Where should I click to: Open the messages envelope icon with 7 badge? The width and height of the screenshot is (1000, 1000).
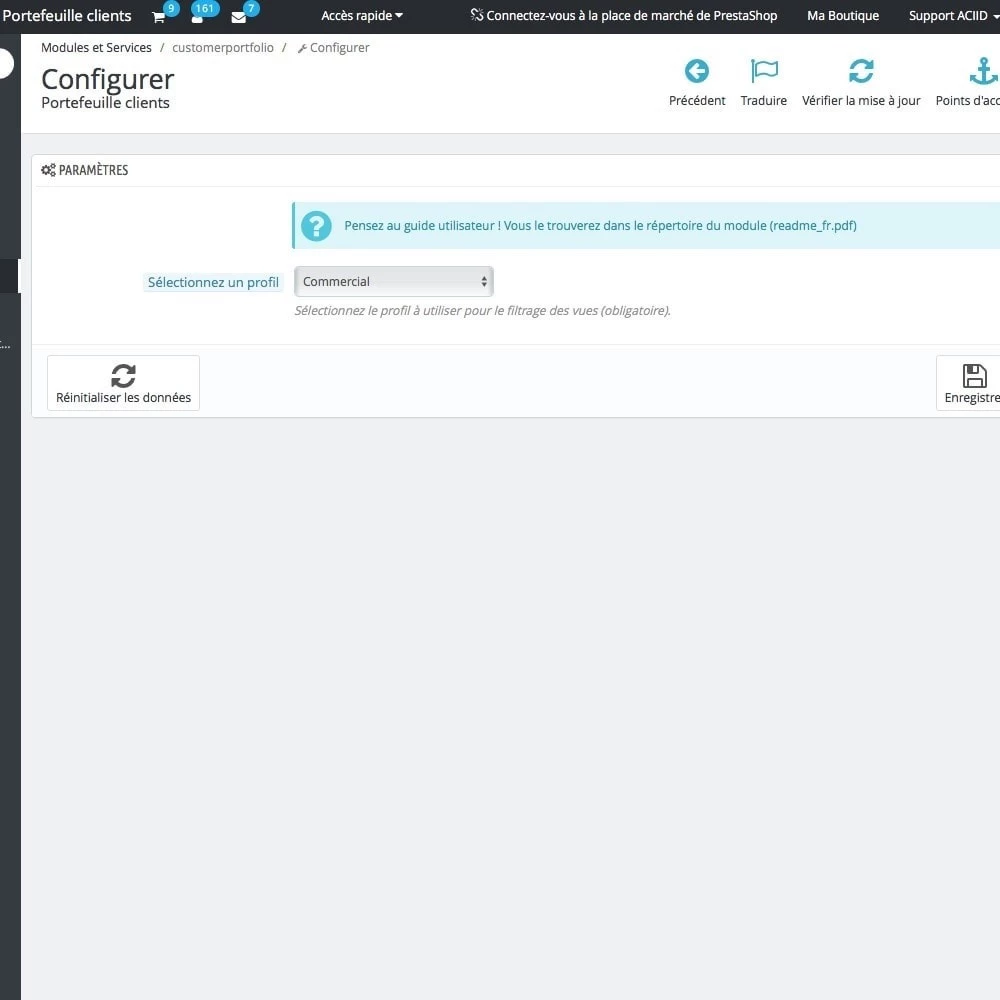click(x=239, y=17)
